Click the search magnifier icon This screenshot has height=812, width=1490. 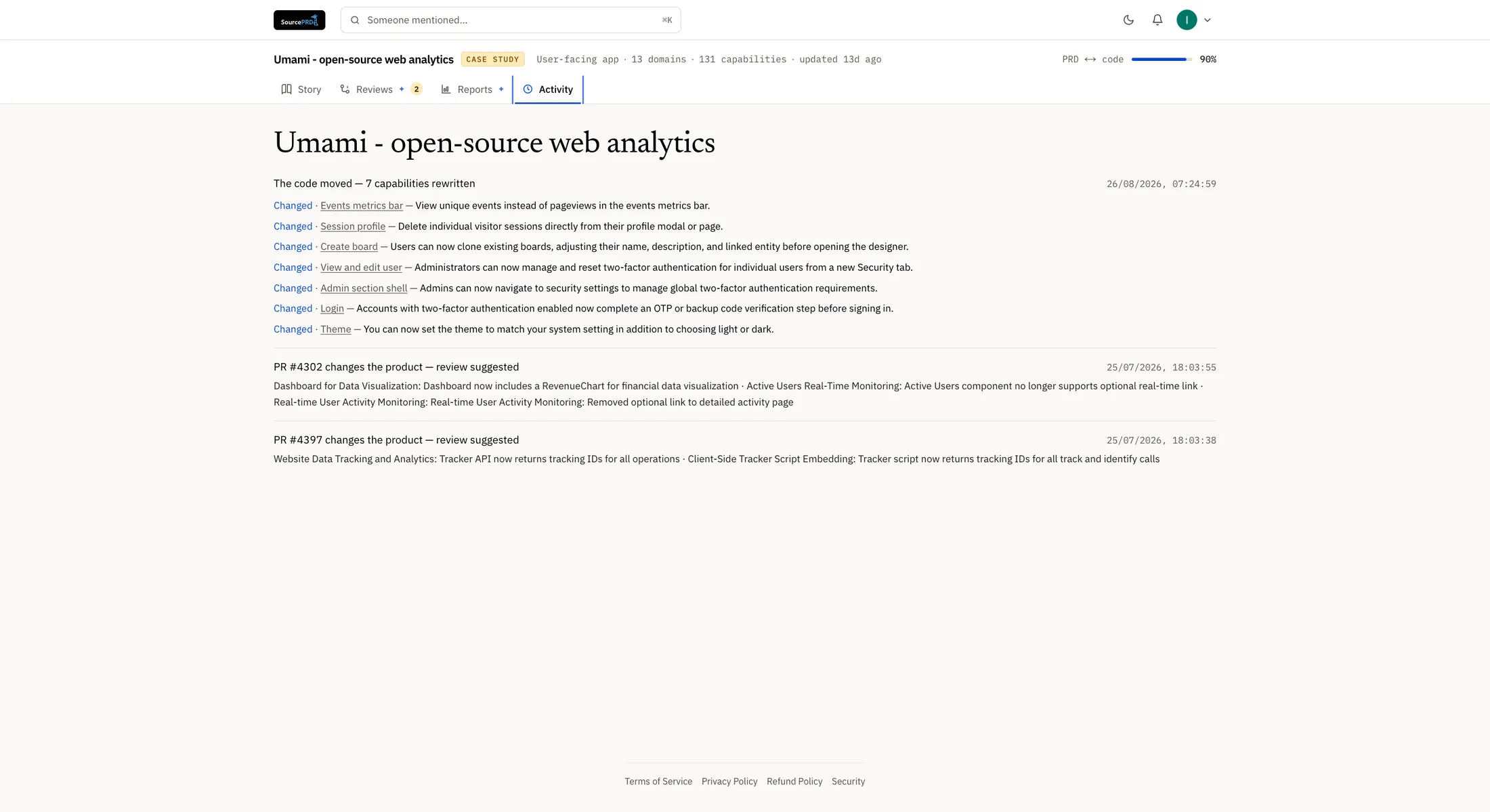(355, 20)
